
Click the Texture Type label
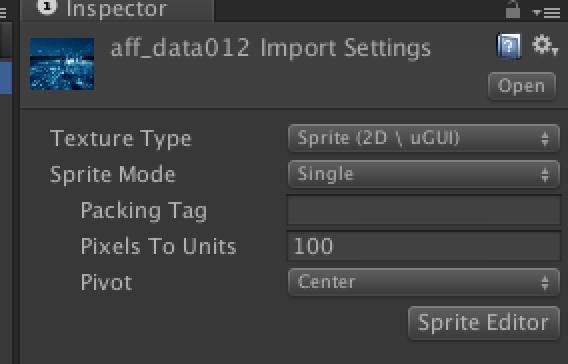point(121,139)
